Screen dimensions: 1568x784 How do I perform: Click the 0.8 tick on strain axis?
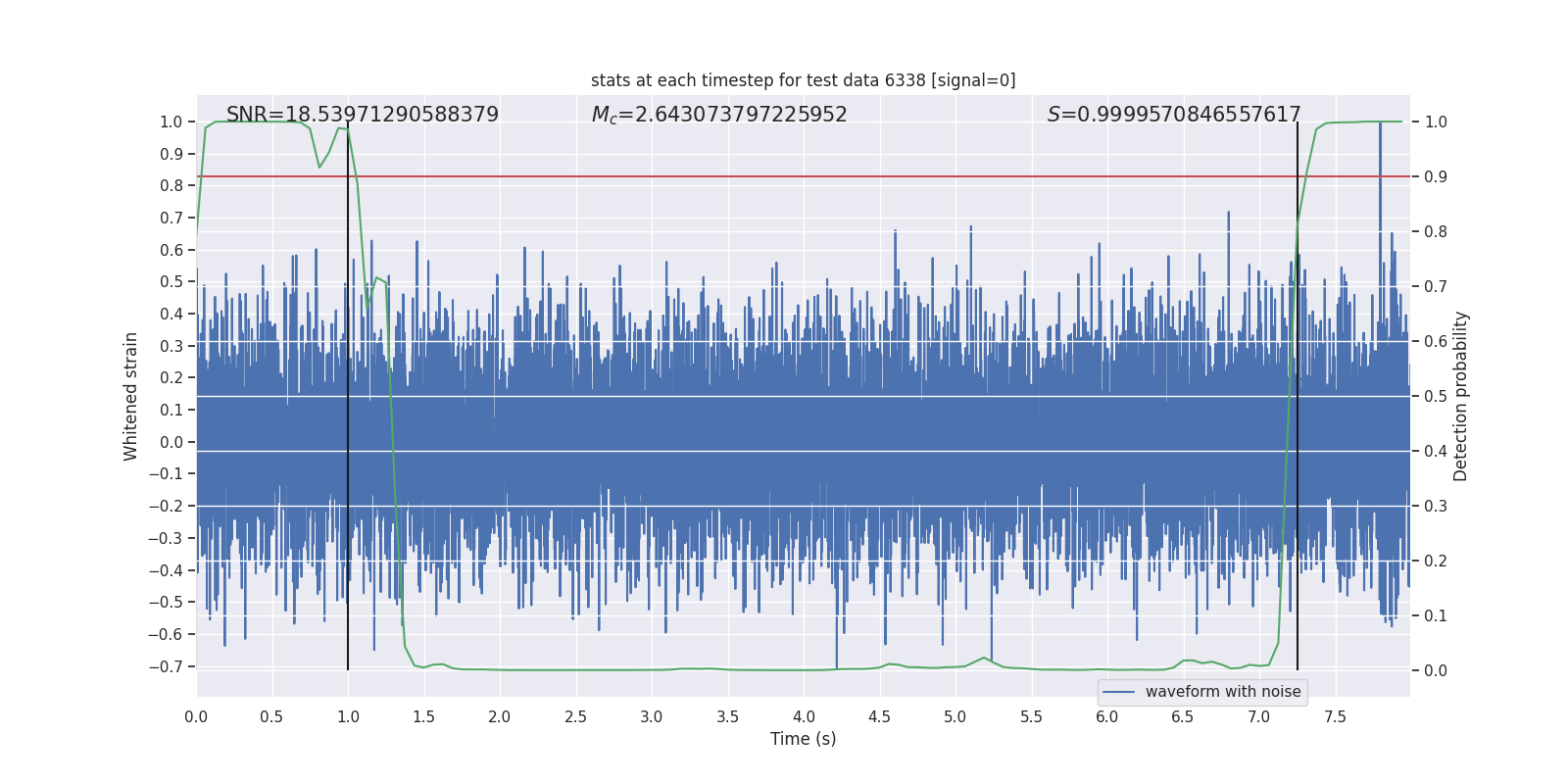171,185
